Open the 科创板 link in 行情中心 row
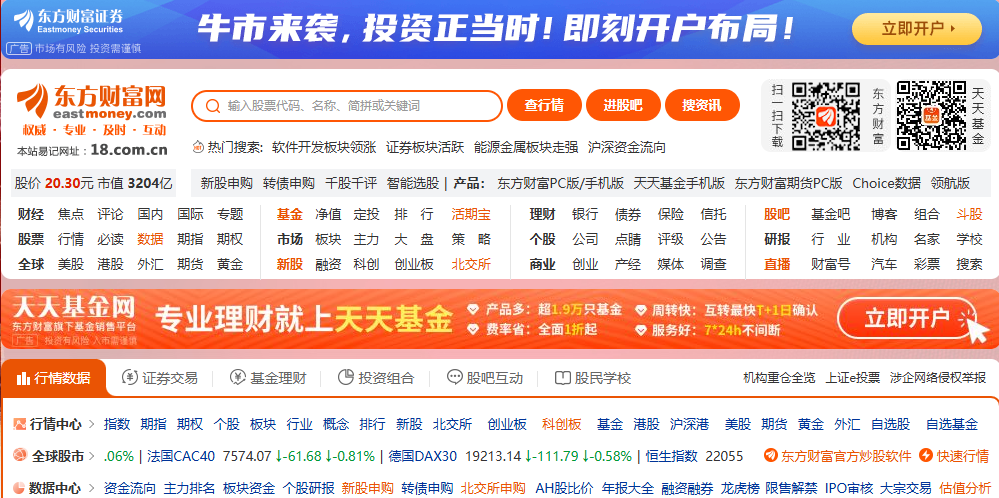The height and width of the screenshot is (498, 999). (x=562, y=424)
